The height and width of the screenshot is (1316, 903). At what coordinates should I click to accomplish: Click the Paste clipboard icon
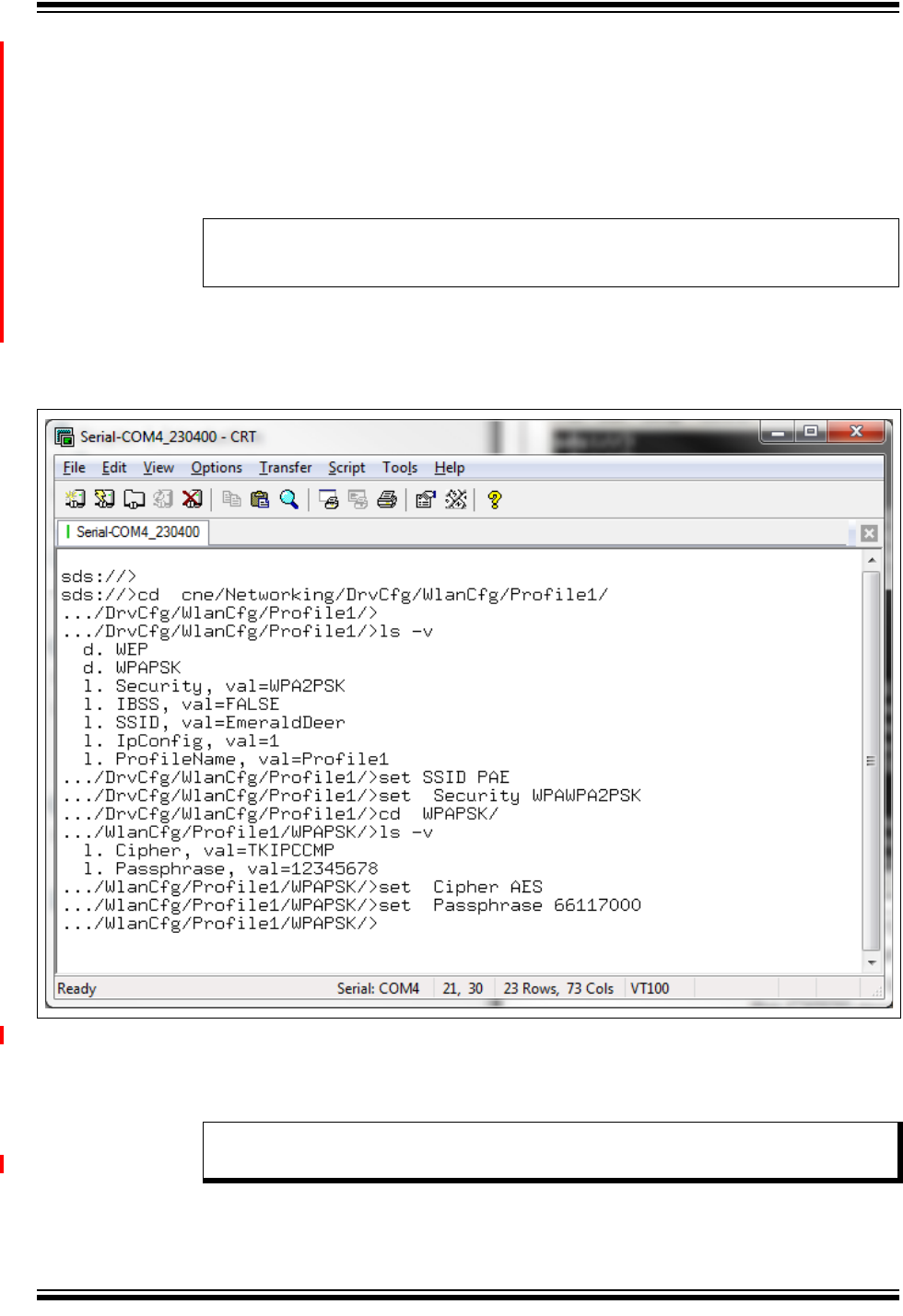point(260,499)
